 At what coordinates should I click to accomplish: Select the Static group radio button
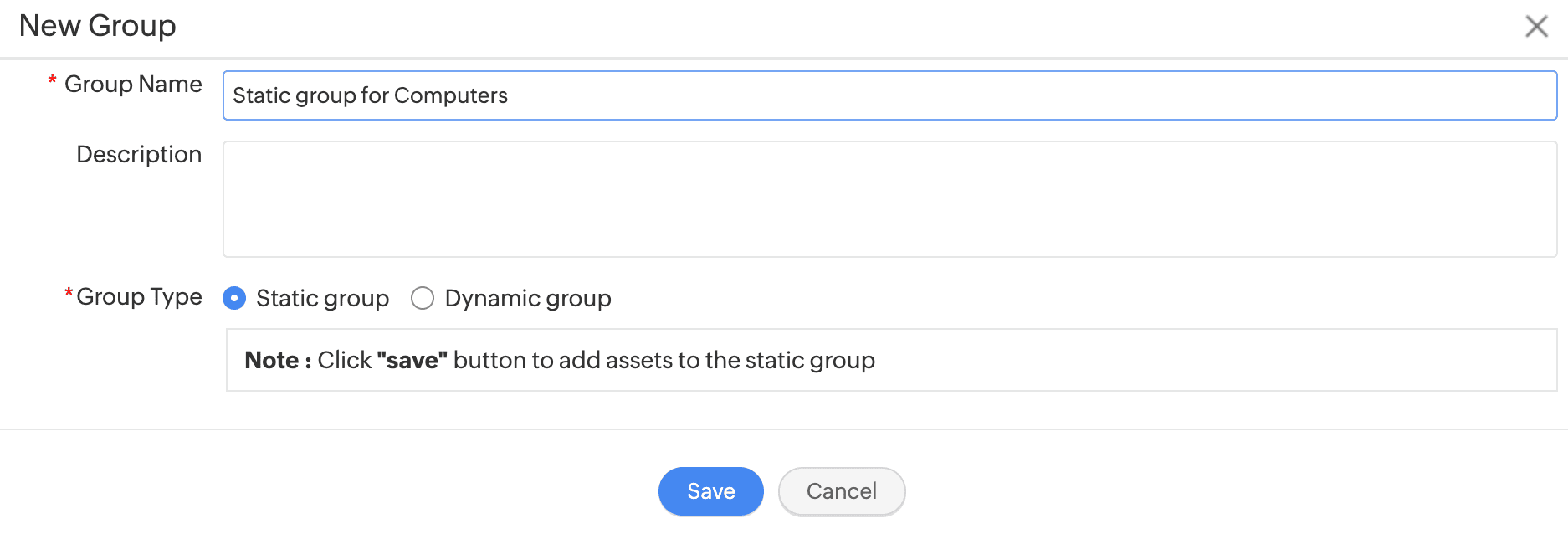[234, 298]
